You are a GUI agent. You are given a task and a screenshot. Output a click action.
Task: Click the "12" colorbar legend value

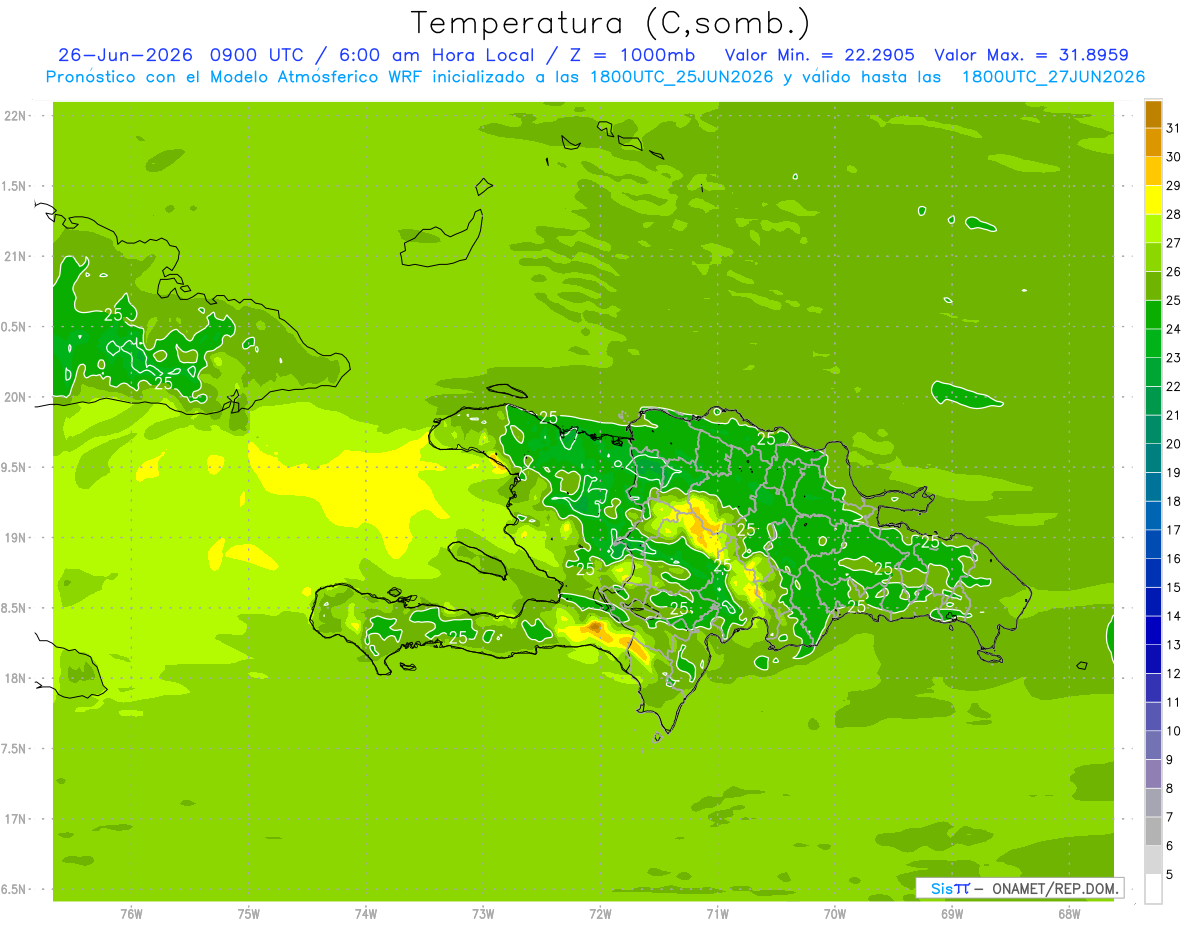[x=1173, y=673]
